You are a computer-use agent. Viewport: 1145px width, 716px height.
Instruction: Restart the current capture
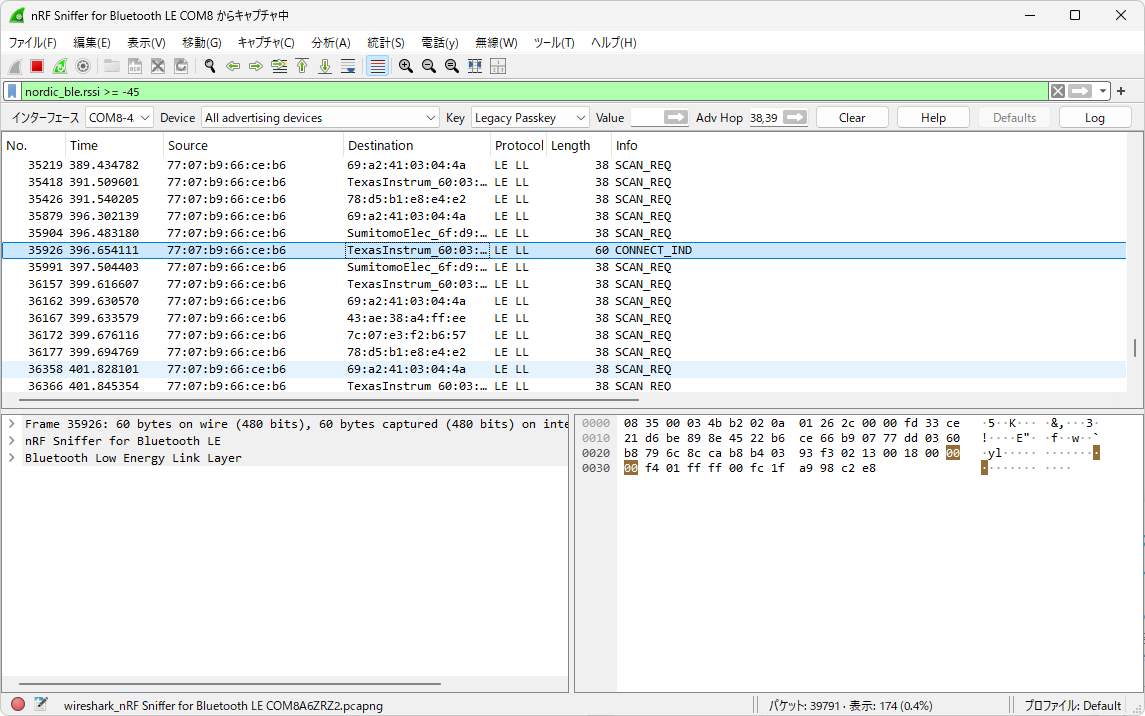[x=60, y=66]
